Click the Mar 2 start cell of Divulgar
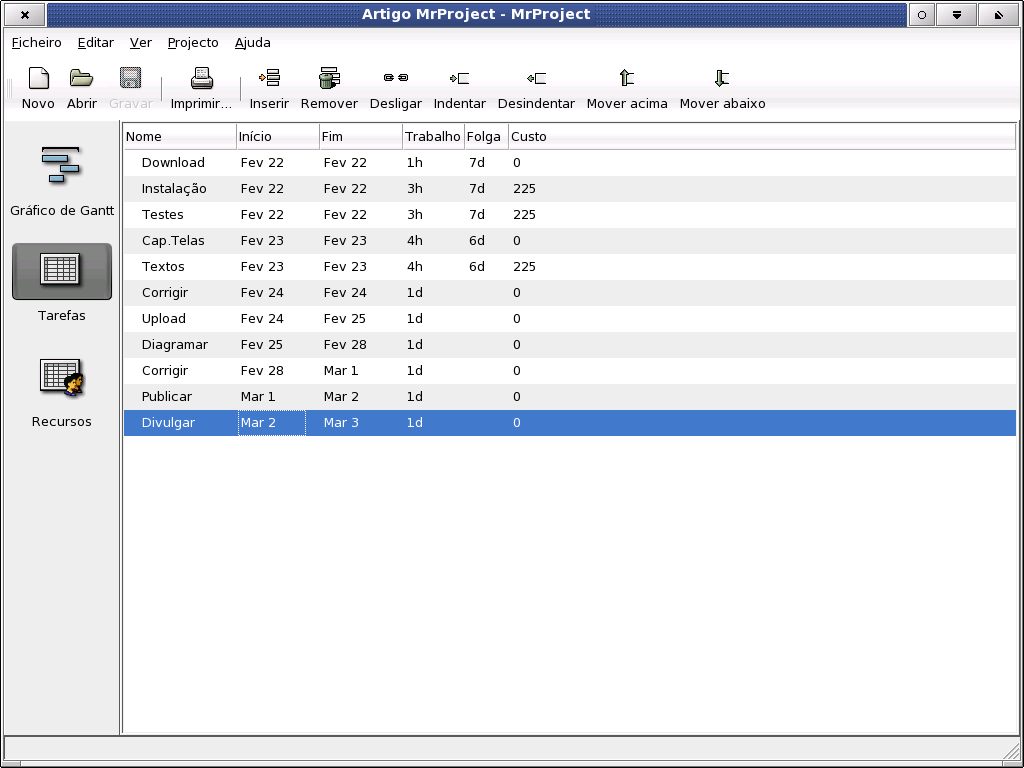The width and height of the screenshot is (1024, 768). coord(272,423)
